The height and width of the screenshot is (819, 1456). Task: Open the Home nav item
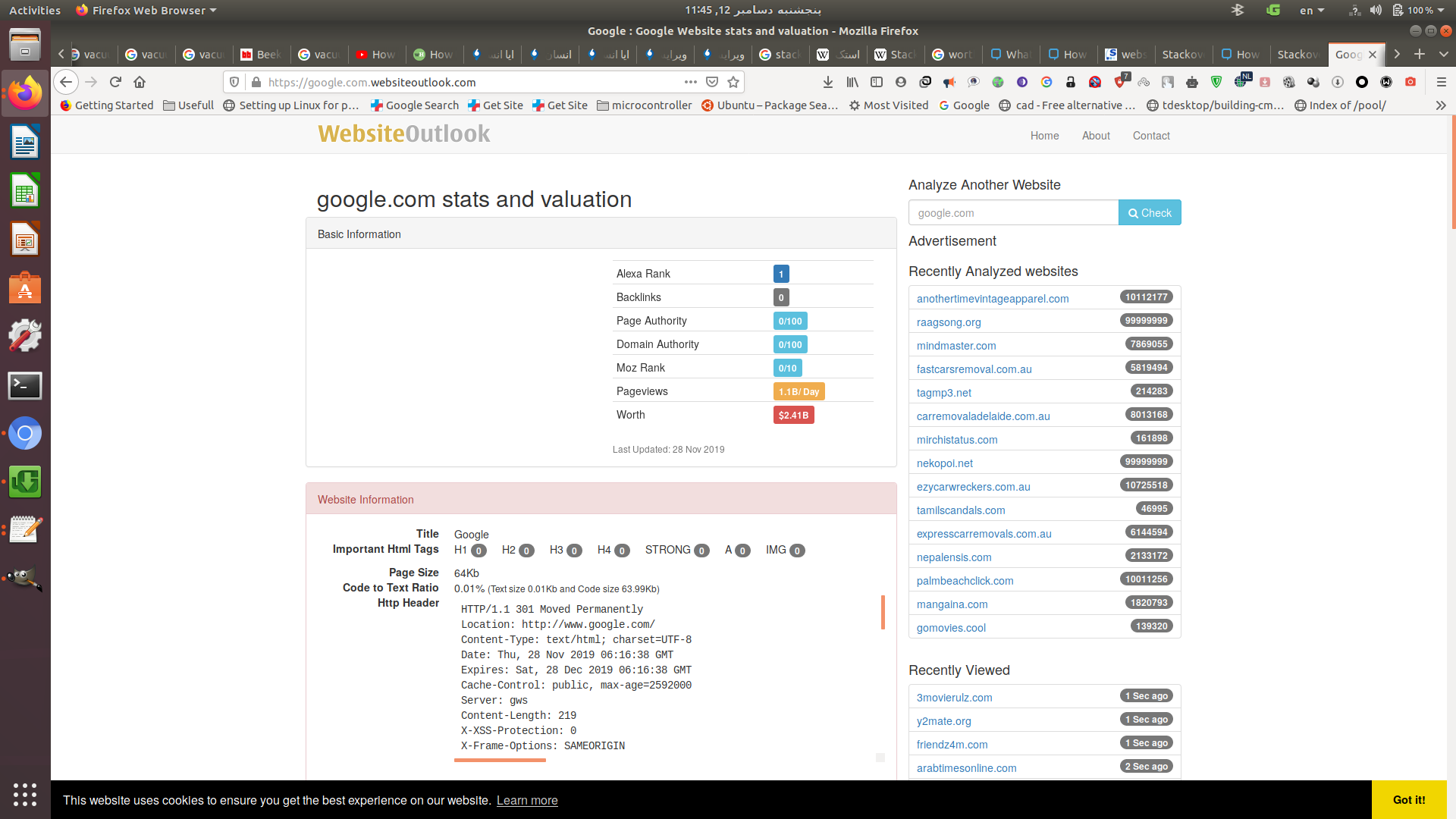point(1044,136)
